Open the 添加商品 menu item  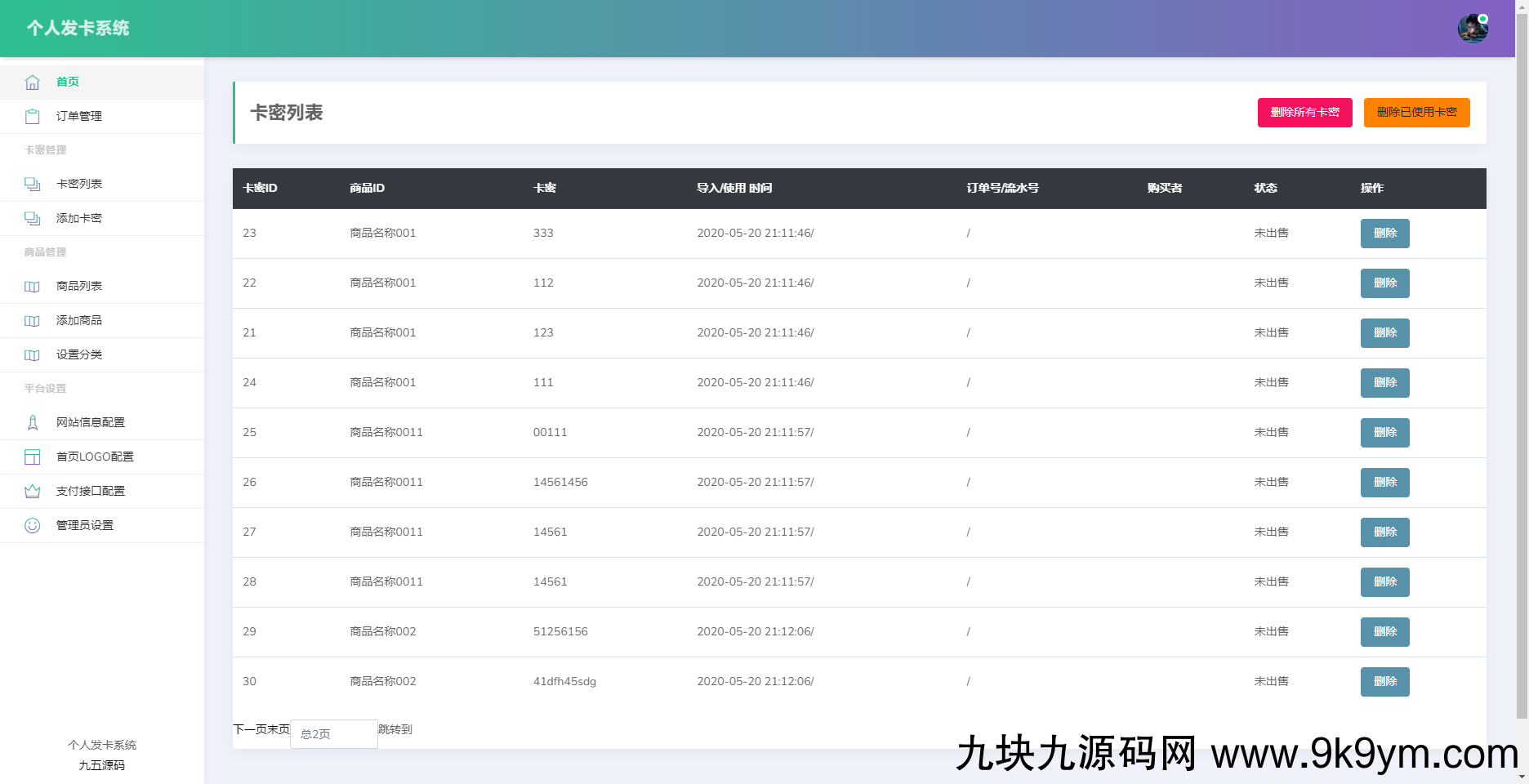tap(79, 321)
